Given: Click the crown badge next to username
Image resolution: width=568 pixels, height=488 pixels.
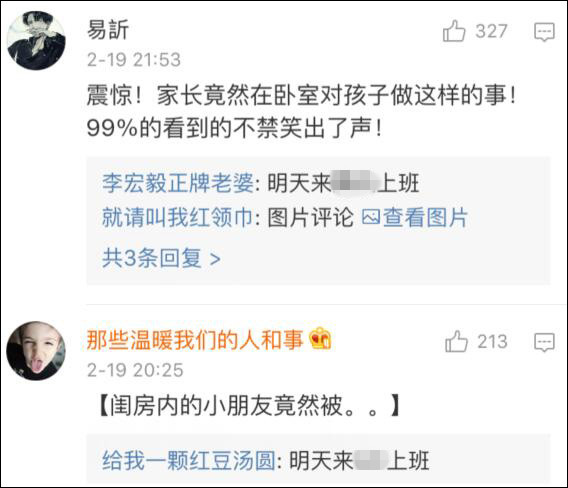Looking at the screenshot, I should [x=320, y=338].
